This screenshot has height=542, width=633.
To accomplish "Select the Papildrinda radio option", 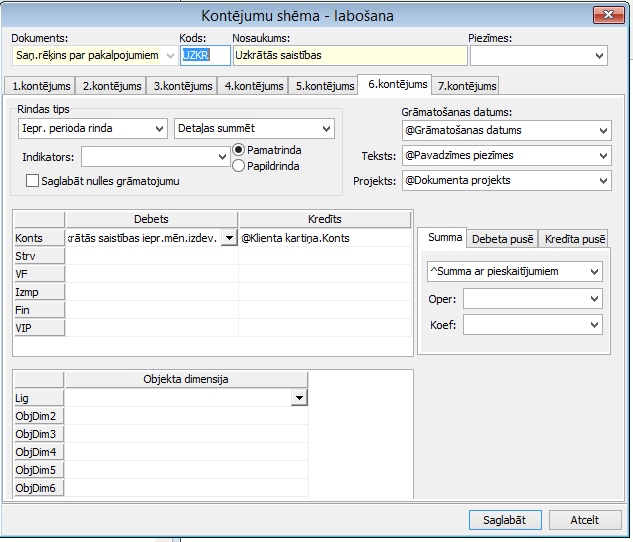I will click(x=239, y=166).
